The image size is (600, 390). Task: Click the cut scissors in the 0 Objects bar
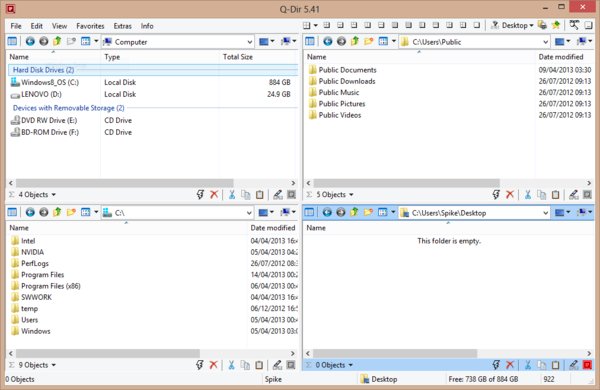coord(528,365)
